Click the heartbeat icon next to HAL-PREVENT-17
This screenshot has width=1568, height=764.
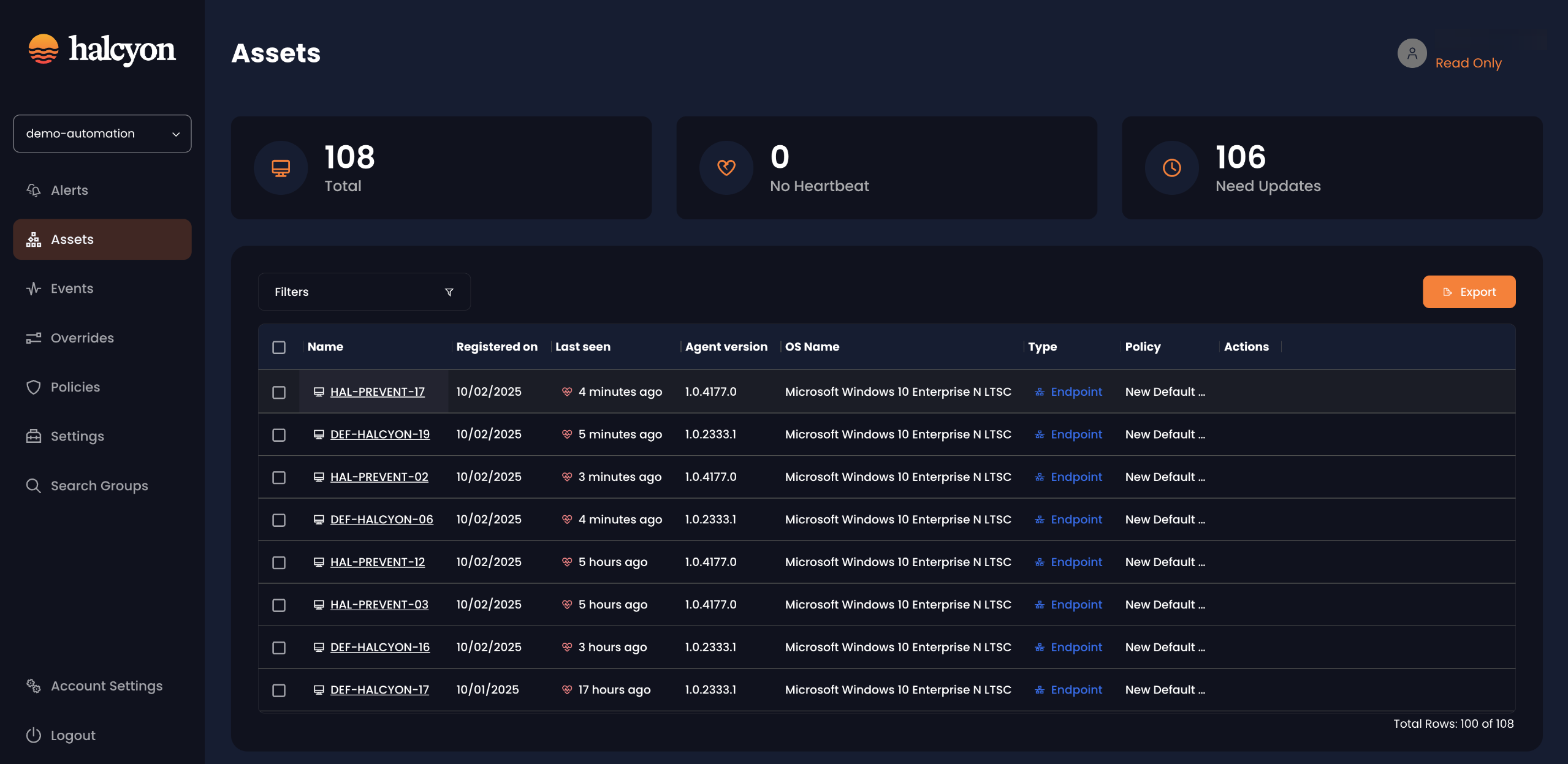(x=566, y=391)
